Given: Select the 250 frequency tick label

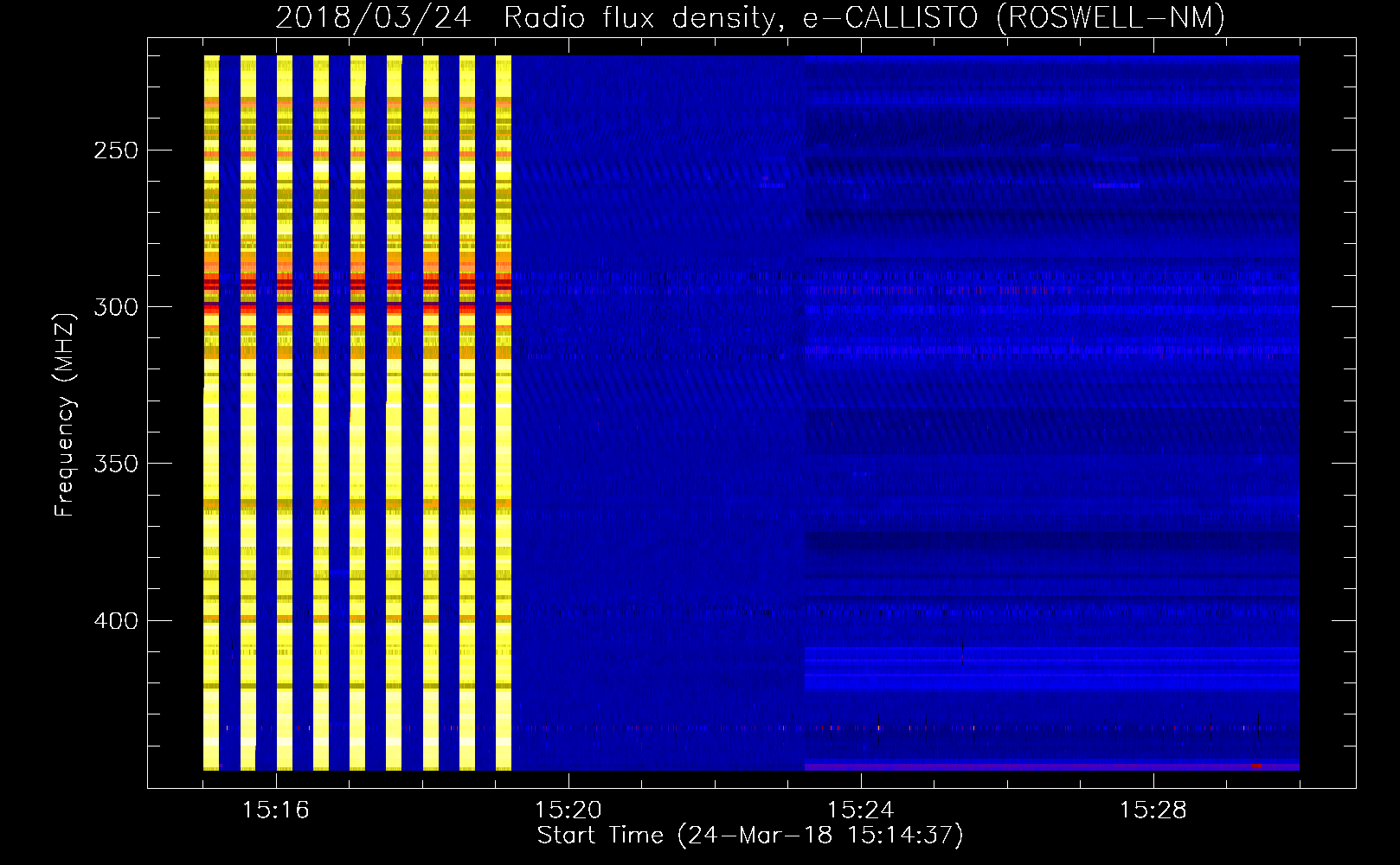Looking at the screenshot, I should (x=115, y=151).
